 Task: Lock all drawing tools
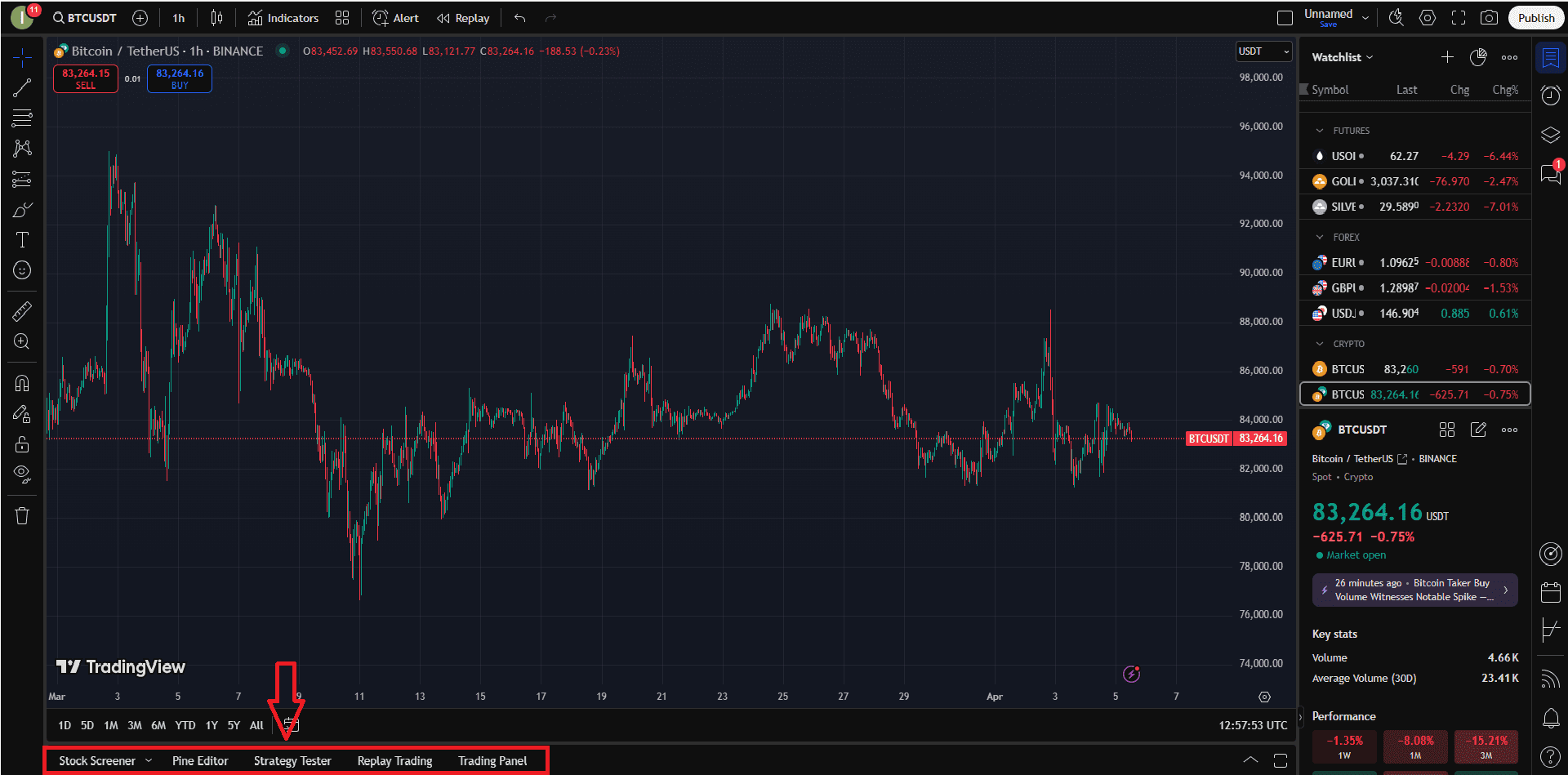[22, 444]
